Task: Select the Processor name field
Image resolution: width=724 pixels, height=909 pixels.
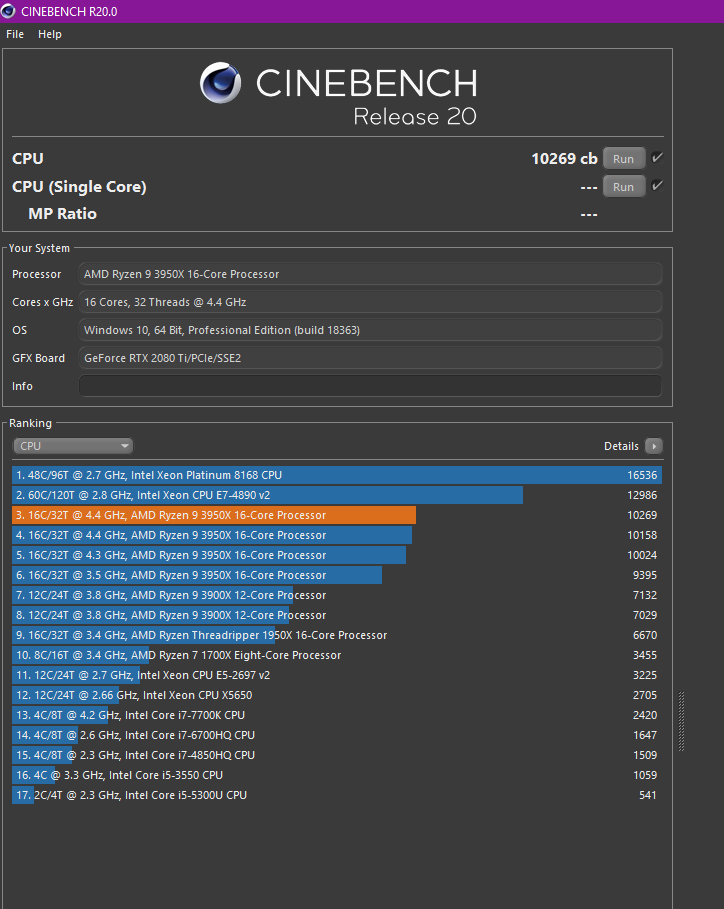Action: pyautogui.click(x=370, y=274)
